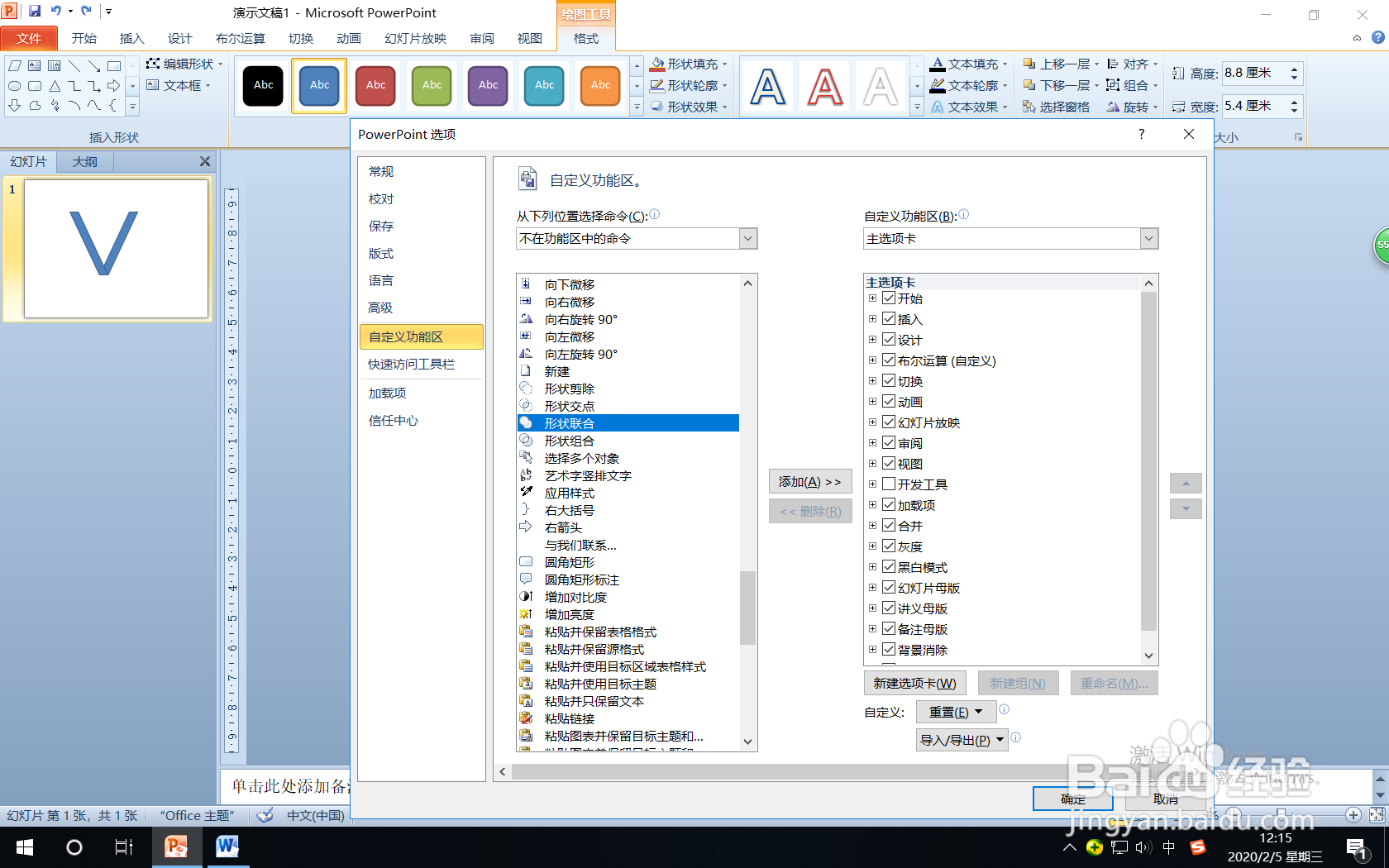The width and height of the screenshot is (1389, 868).
Task: Open the 不在功能区中的命令 dropdown
Action: [747, 238]
